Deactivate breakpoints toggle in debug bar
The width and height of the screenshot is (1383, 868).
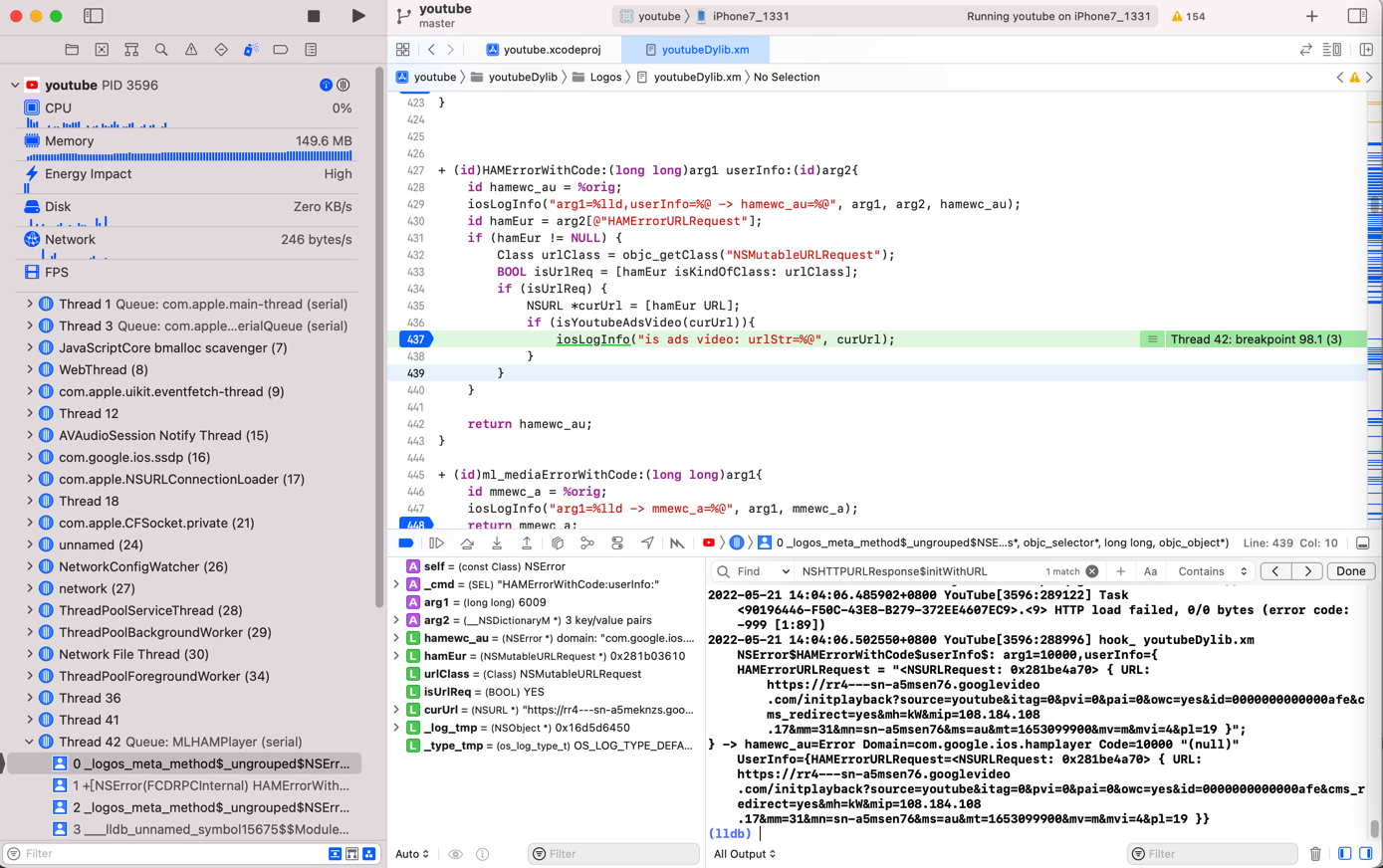[x=406, y=543]
